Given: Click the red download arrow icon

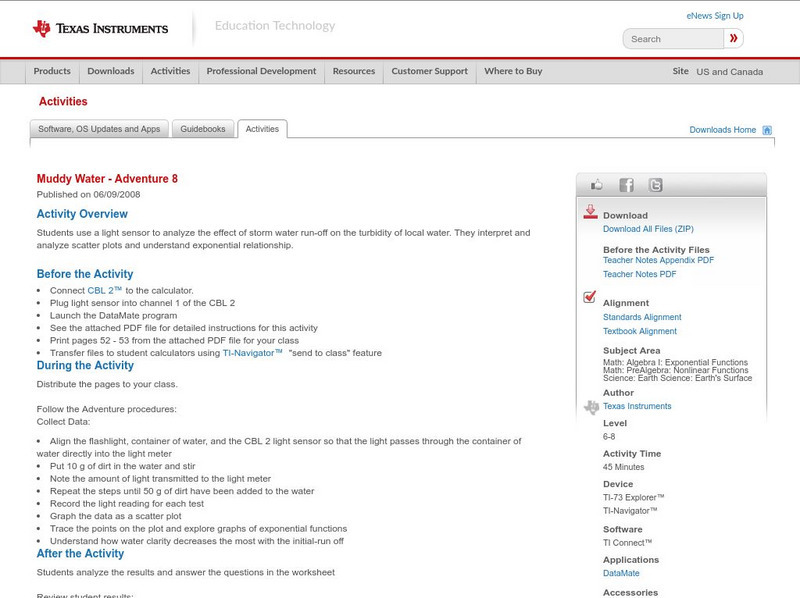Looking at the screenshot, I should (x=590, y=212).
